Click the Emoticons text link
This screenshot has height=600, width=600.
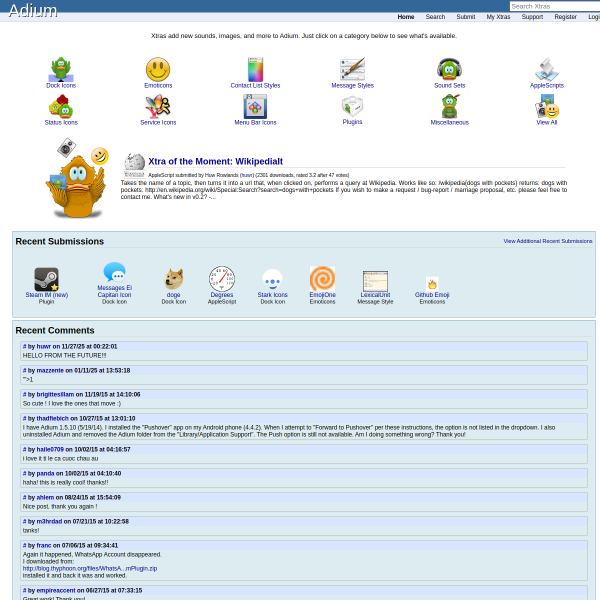[x=158, y=85]
